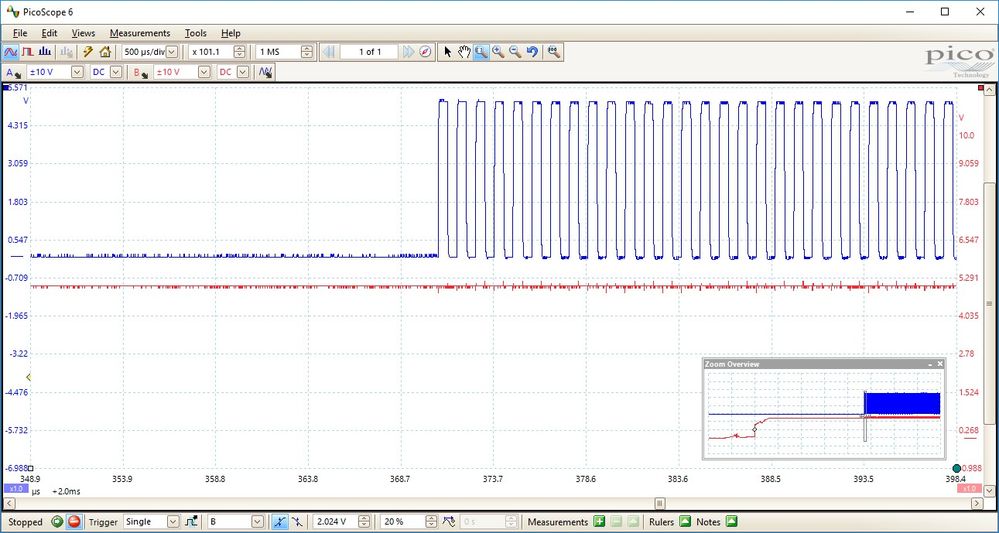The image size is (999, 533).
Task: Click the Auto Setup lightning icon
Action: point(88,52)
